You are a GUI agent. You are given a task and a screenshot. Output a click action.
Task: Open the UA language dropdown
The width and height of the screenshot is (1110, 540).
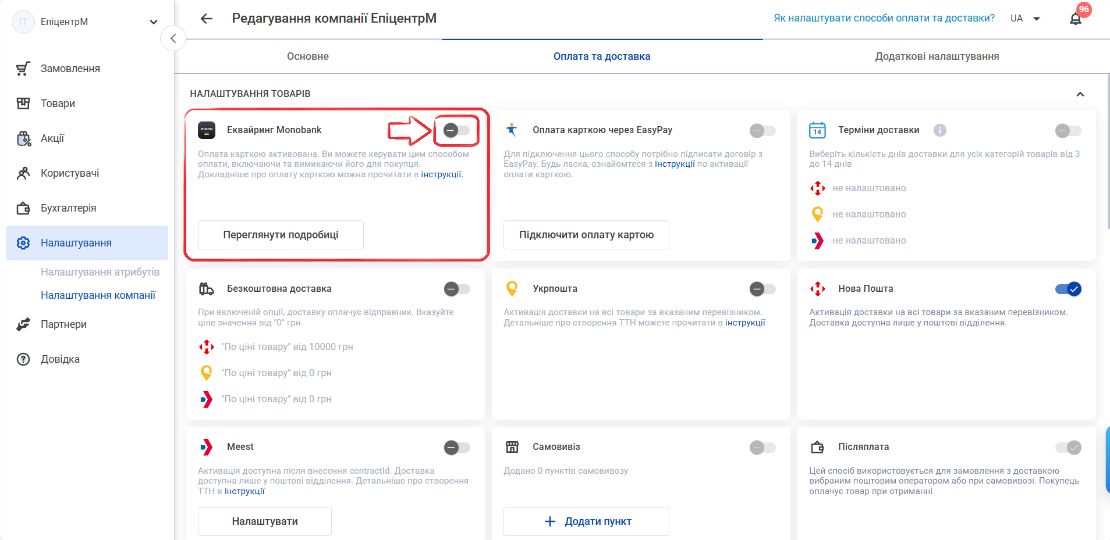coord(1025,19)
